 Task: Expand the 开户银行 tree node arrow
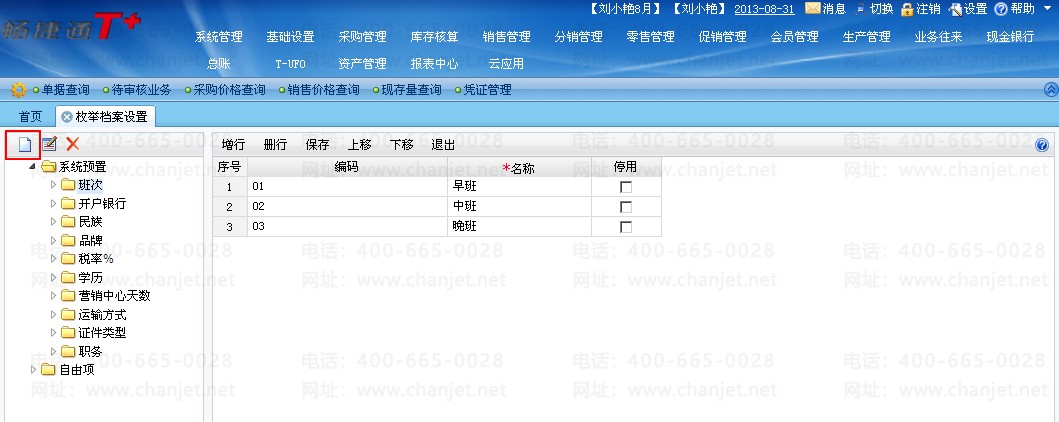pyautogui.click(x=54, y=203)
